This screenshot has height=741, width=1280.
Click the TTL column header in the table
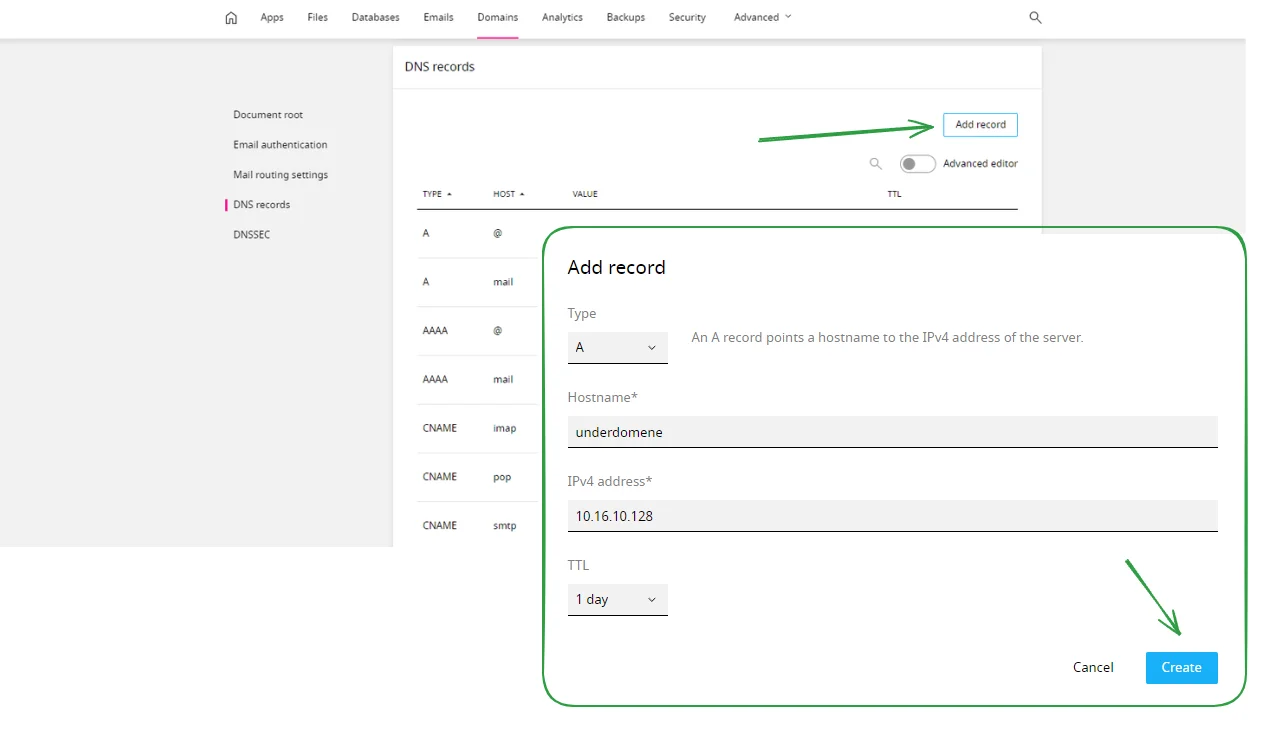tap(894, 194)
